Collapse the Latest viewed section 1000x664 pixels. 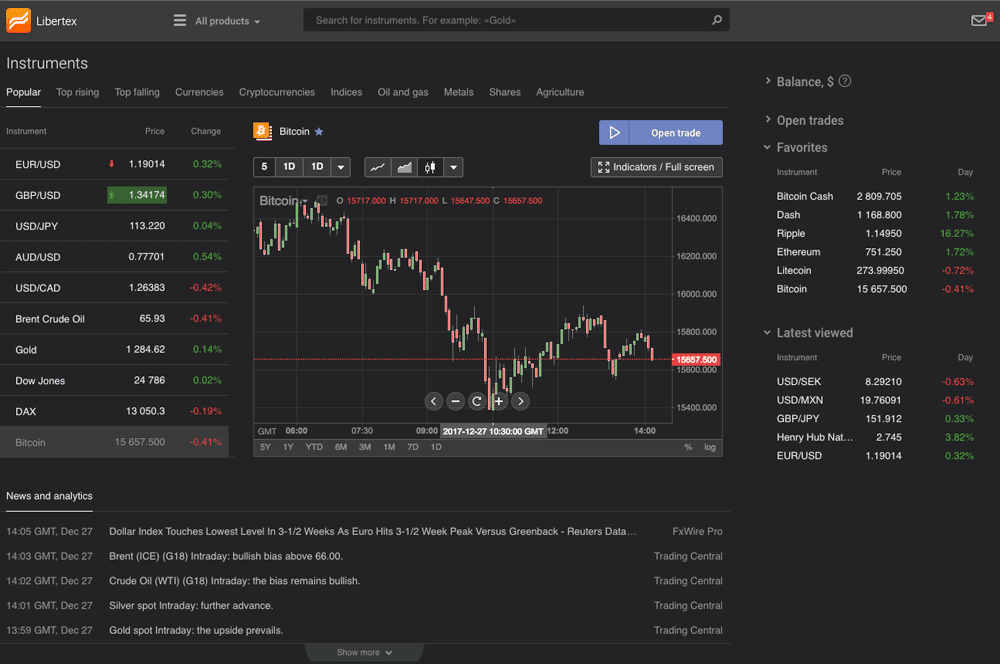(x=767, y=332)
